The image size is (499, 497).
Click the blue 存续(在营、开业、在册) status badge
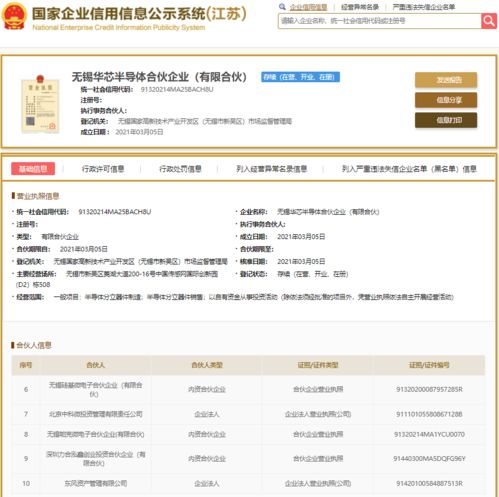300,77
